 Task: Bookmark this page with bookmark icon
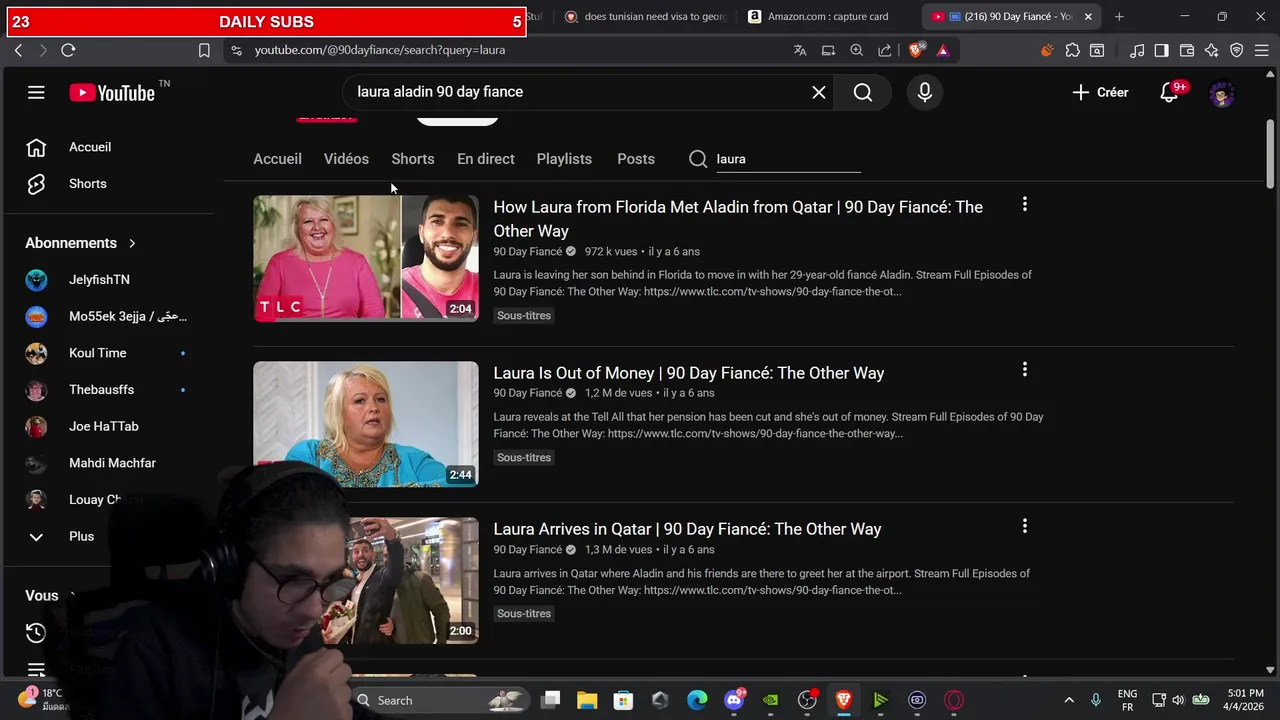tap(204, 50)
